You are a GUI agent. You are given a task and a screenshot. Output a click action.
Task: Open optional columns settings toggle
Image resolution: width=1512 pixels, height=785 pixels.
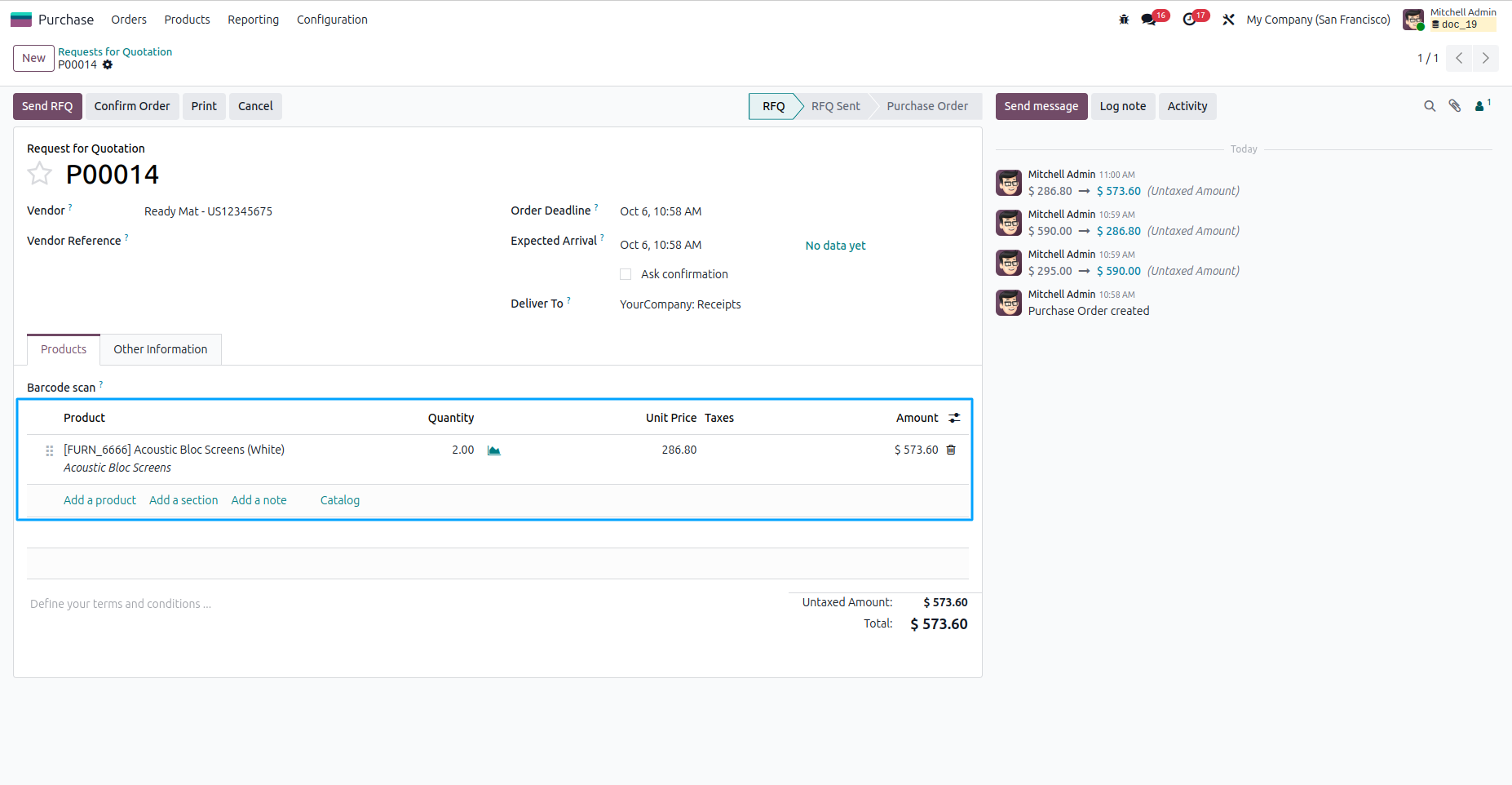(x=954, y=418)
